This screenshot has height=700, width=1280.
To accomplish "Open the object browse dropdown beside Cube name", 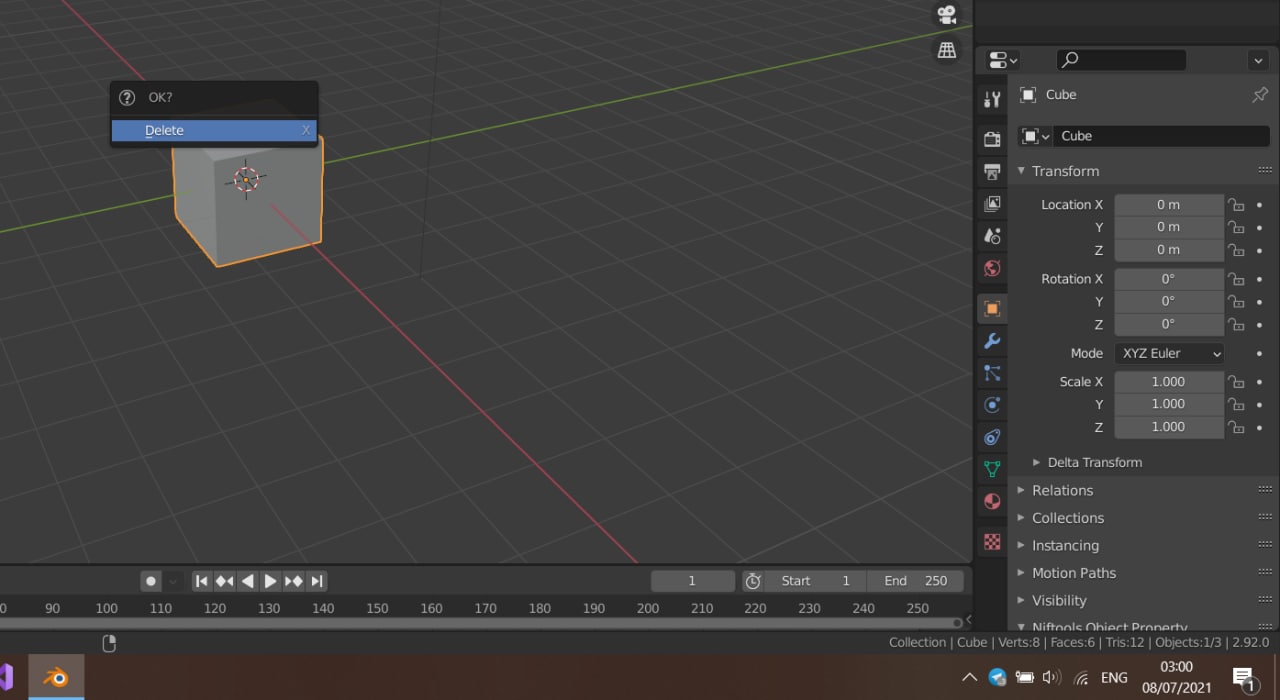I will tap(1034, 136).
